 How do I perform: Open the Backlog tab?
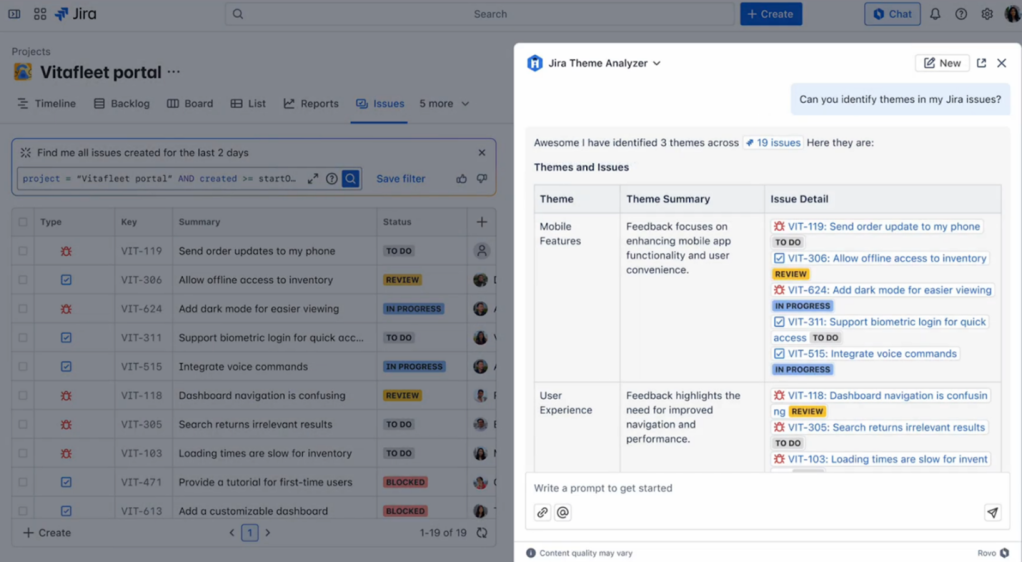pos(122,104)
